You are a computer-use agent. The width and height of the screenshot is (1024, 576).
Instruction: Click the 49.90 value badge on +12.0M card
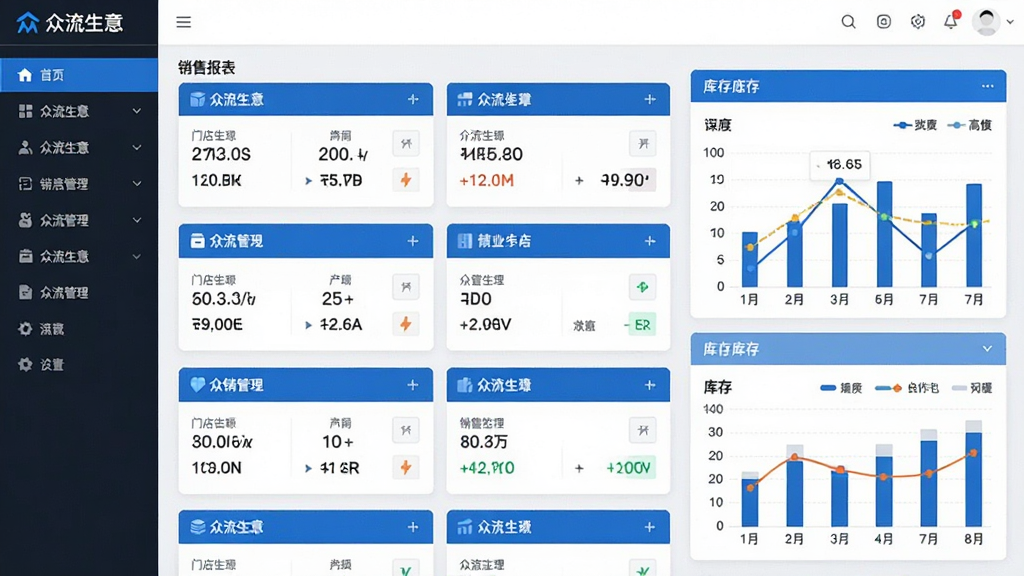coord(626,180)
